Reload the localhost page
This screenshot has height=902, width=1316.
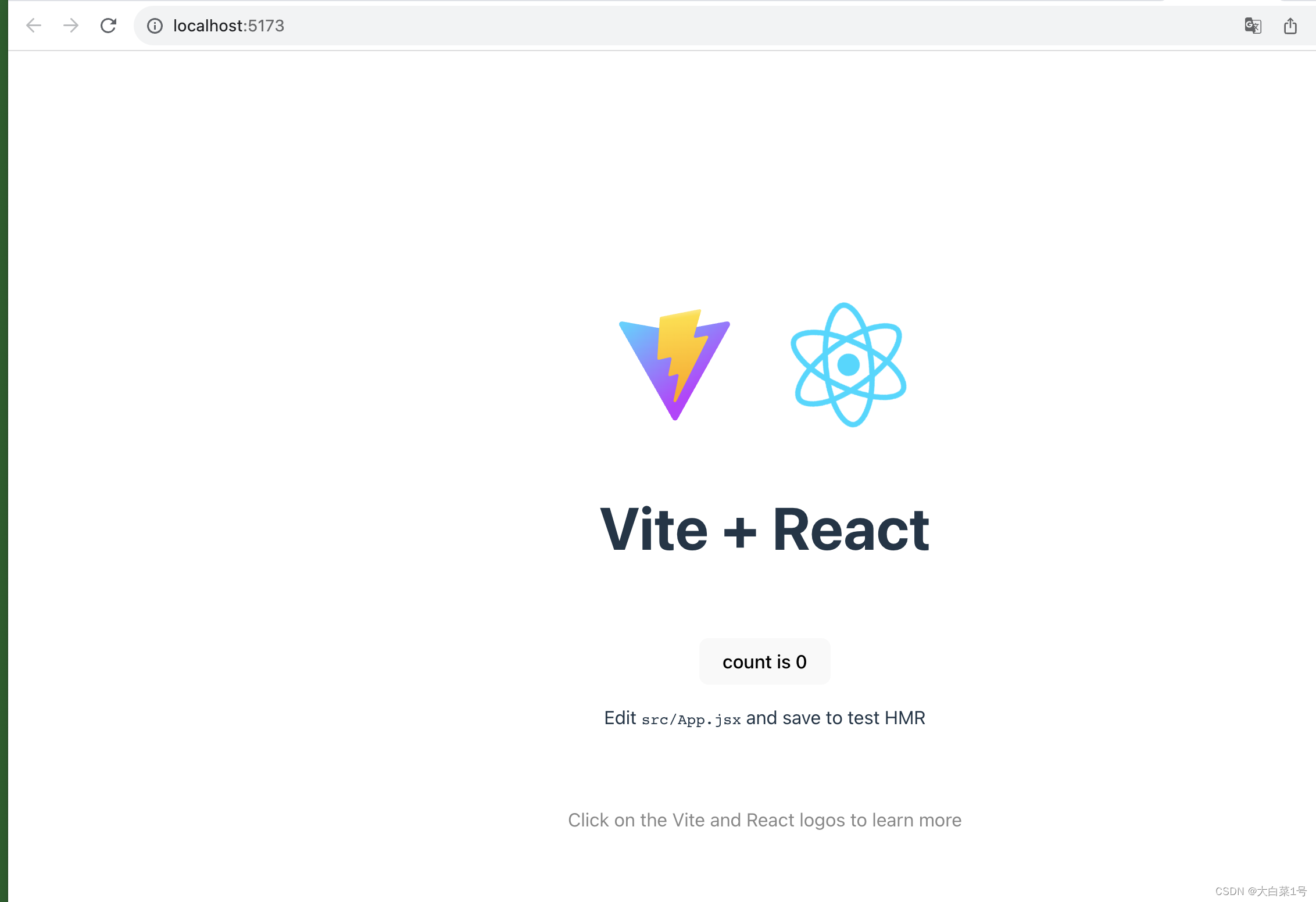pyautogui.click(x=108, y=26)
